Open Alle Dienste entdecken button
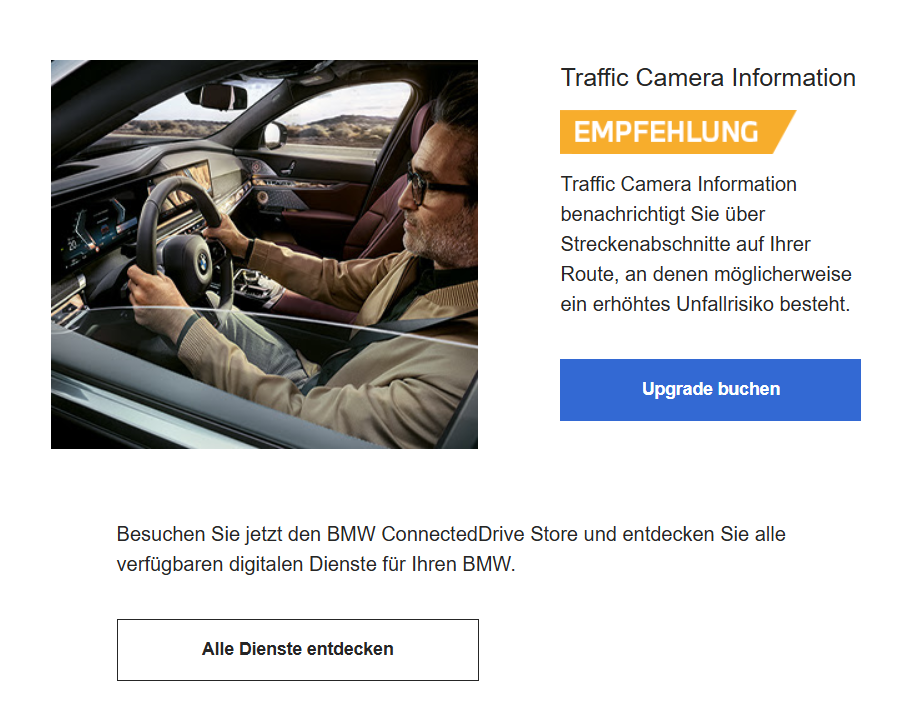The height and width of the screenshot is (709, 908). pyautogui.click(x=298, y=649)
